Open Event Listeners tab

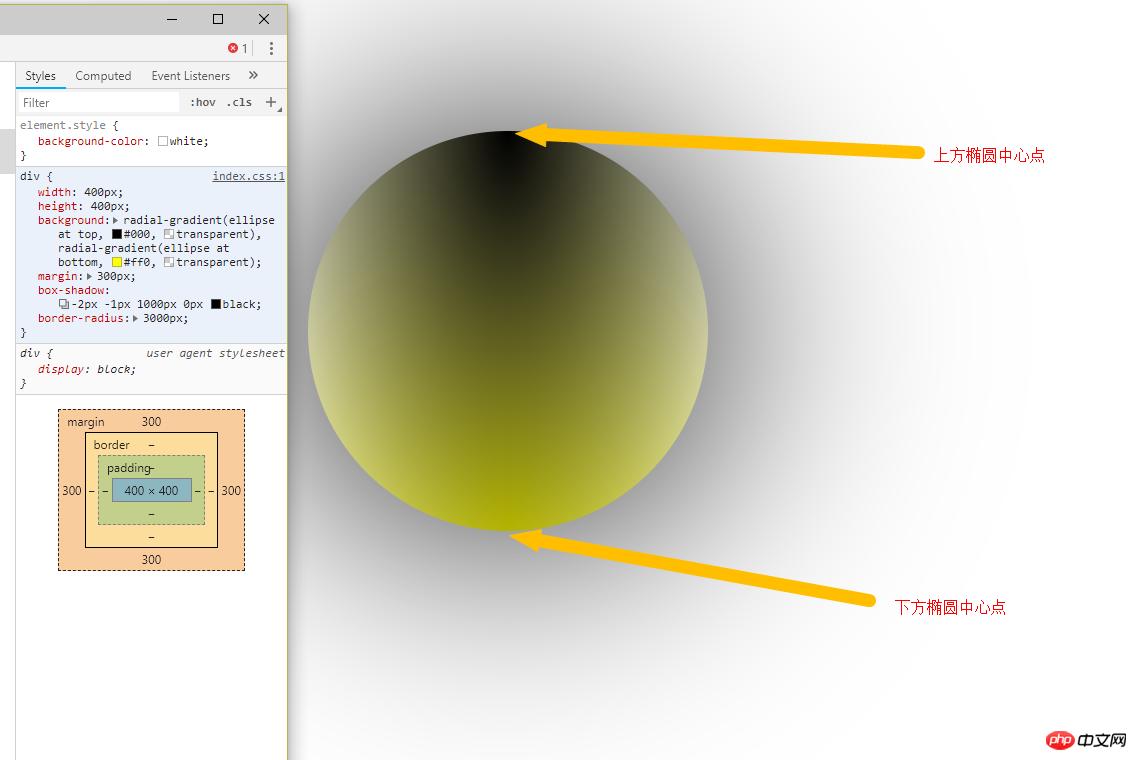191,75
